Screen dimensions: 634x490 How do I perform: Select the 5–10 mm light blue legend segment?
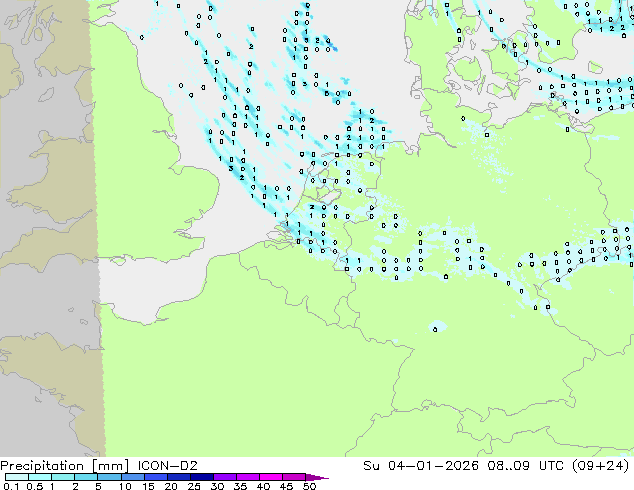[x=110, y=477]
